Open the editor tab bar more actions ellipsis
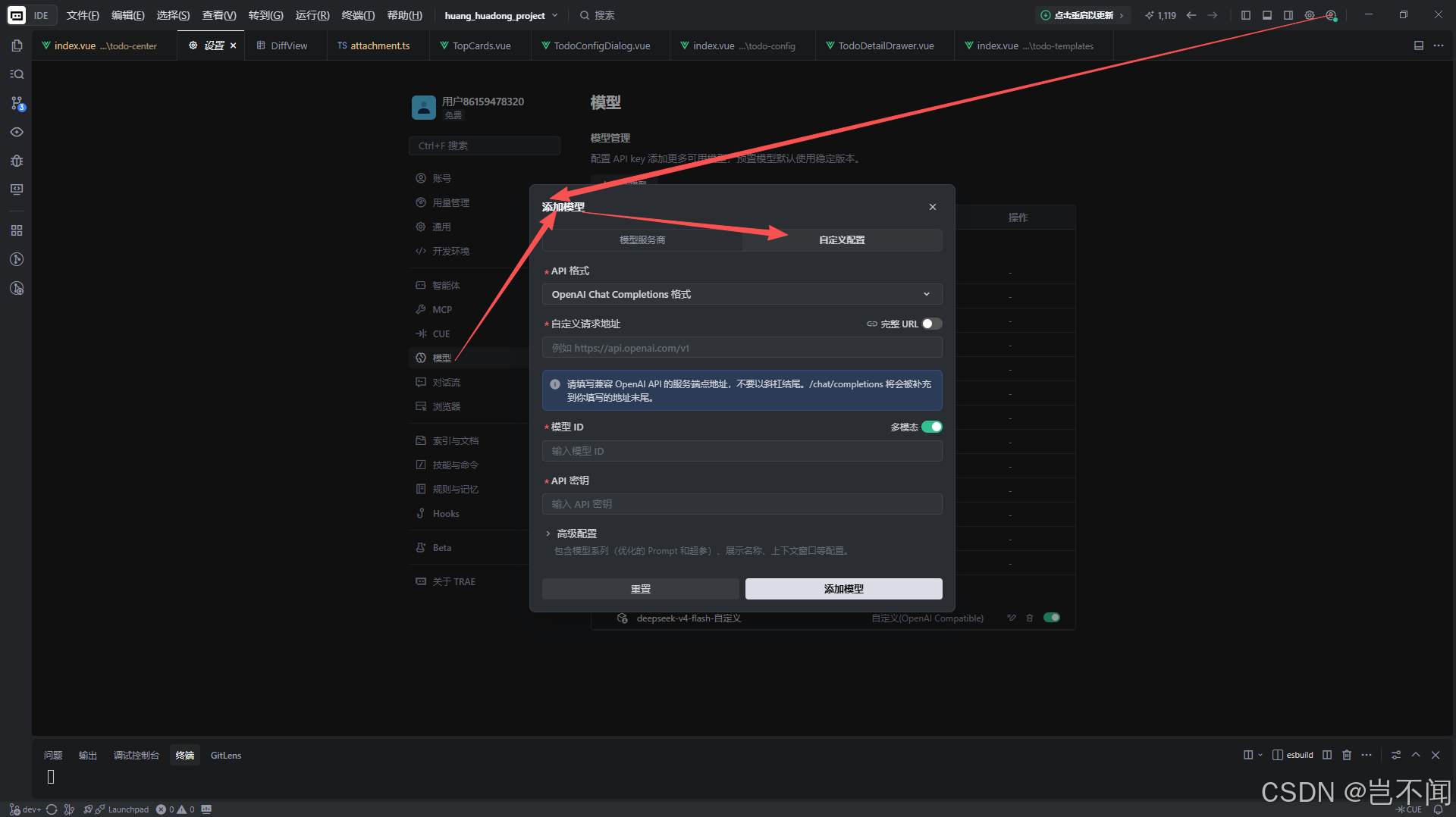This screenshot has height=817, width=1456. click(x=1439, y=45)
